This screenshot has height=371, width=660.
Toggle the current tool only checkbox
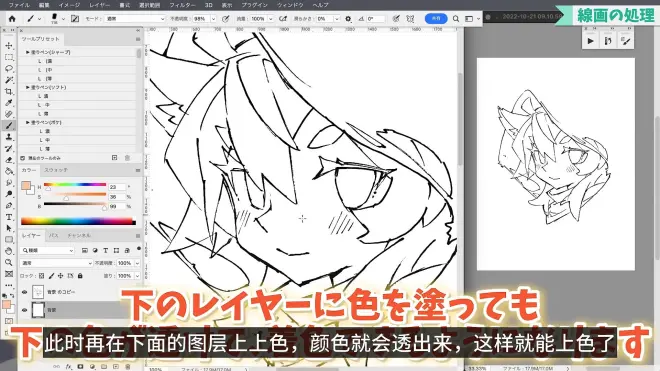pos(23,158)
